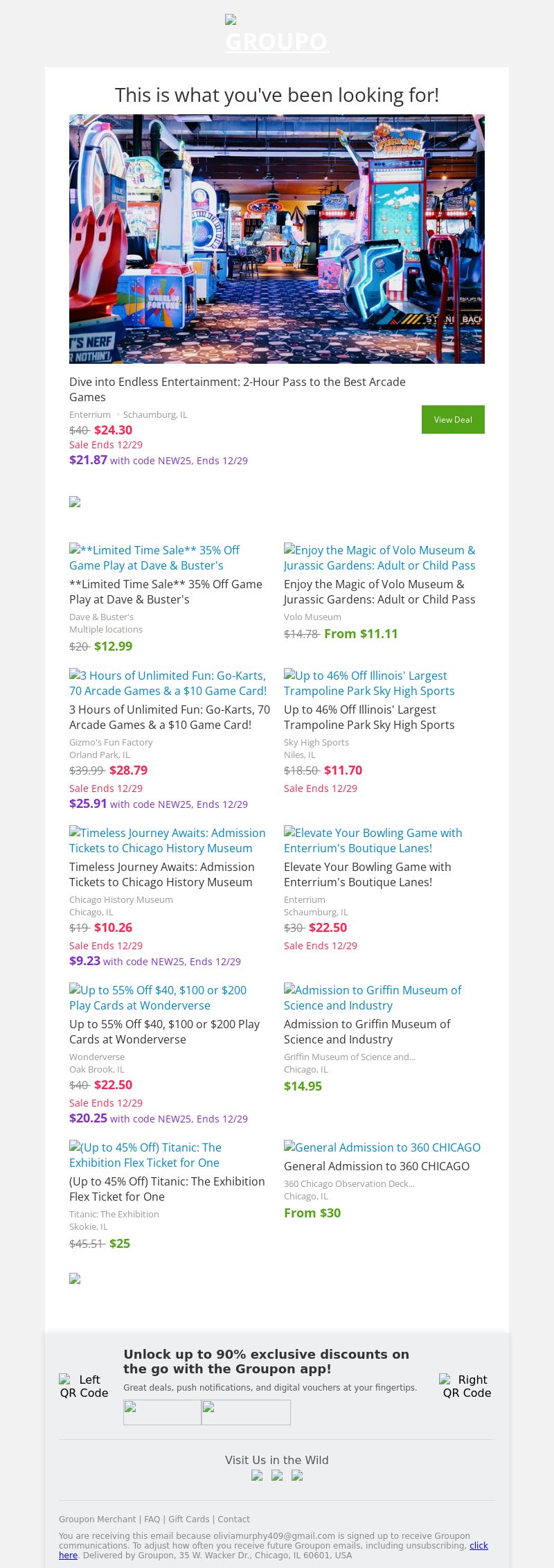Click the 'click here' unsubscribe link
Viewport: 554px width, 1568px height.
(479, 1545)
